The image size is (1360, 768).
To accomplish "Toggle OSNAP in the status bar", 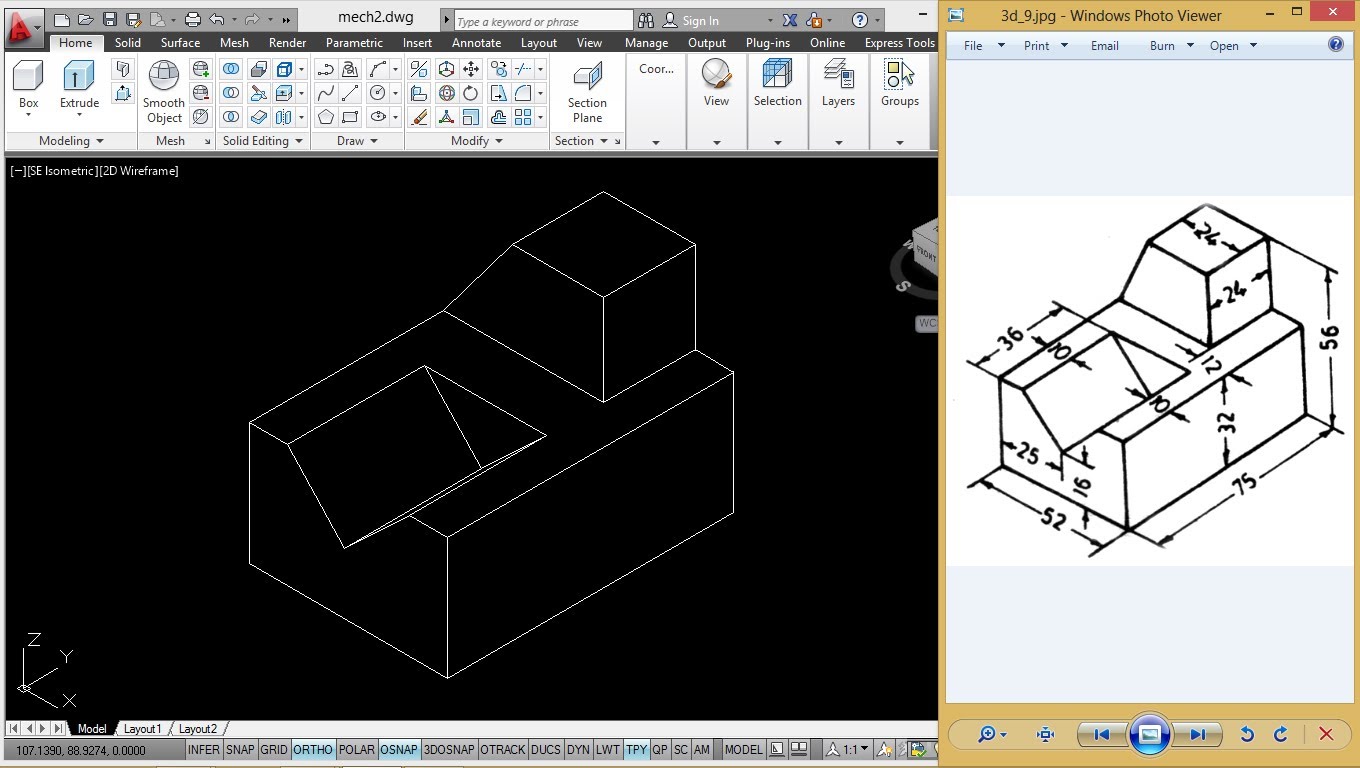I will pos(399,749).
